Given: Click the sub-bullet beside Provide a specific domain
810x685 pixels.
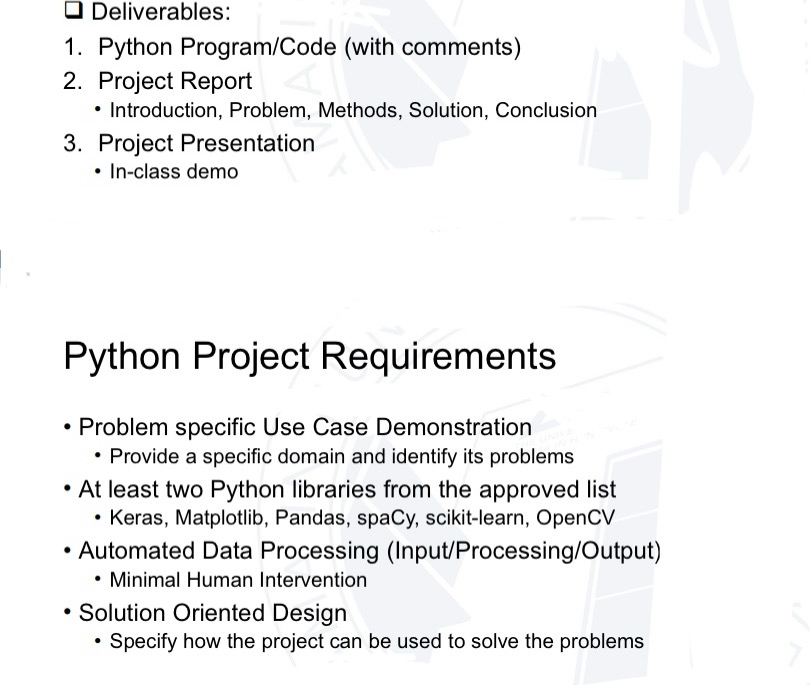Looking at the screenshot, I should click(x=97, y=455).
